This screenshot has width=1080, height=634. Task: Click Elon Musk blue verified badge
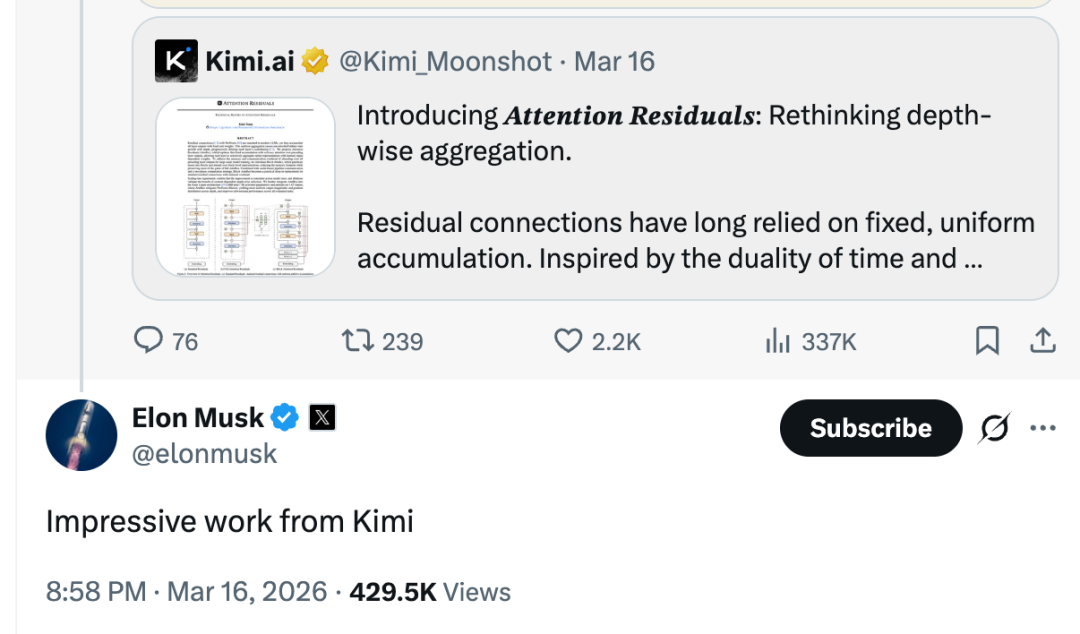(x=286, y=417)
